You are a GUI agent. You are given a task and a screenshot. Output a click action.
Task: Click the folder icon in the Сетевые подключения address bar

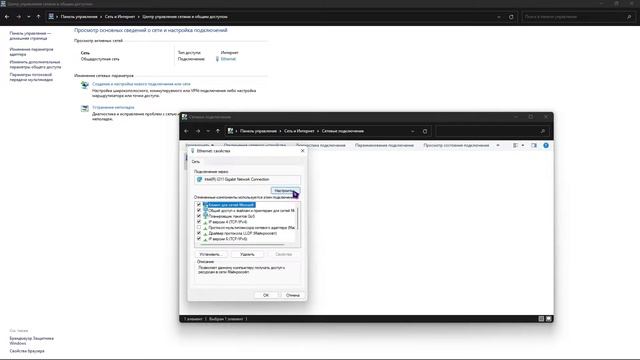[231, 131]
